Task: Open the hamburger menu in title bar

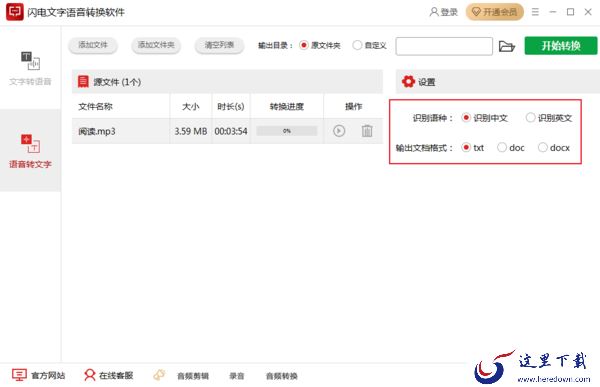Action: (x=535, y=12)
